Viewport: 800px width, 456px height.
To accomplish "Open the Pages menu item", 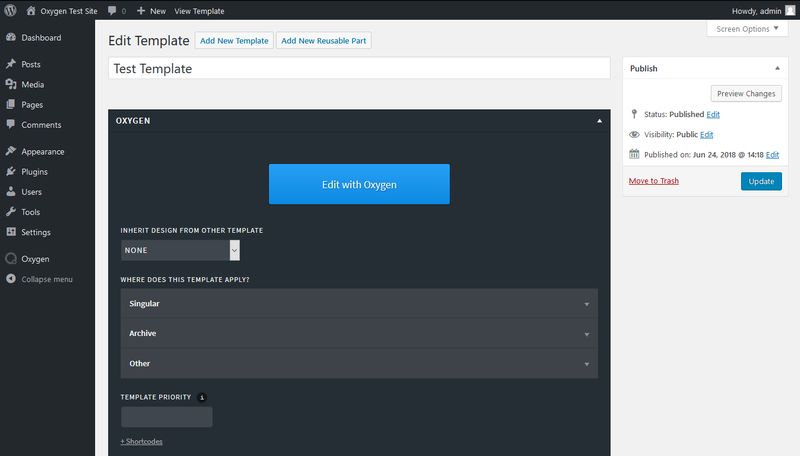I will (x=32, y=104).
